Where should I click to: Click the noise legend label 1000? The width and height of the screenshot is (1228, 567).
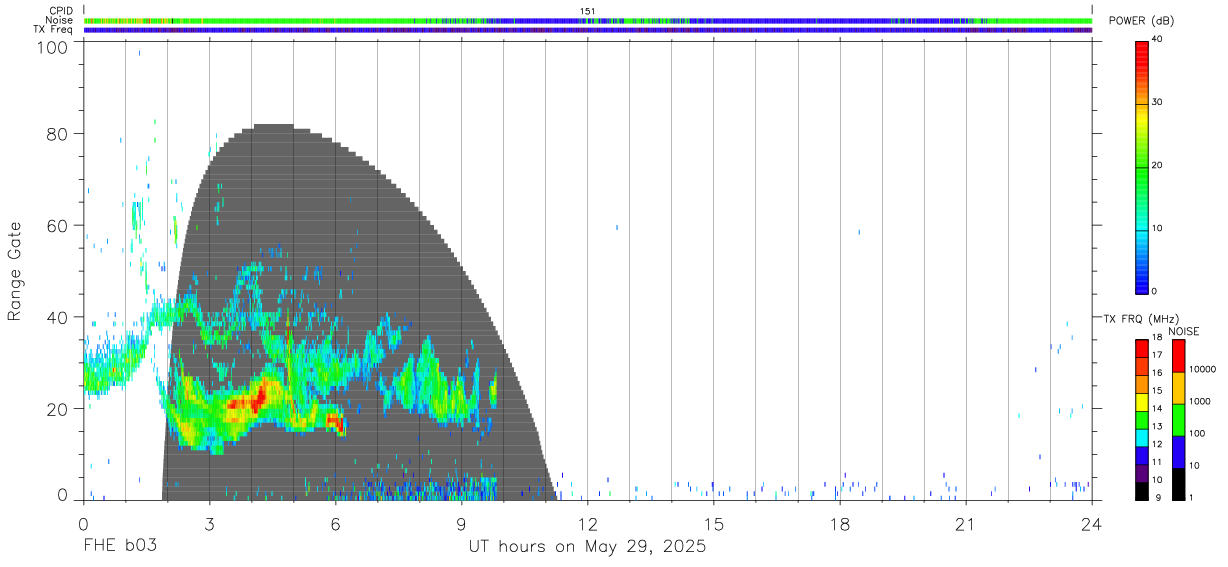[x=1200, y=401]
